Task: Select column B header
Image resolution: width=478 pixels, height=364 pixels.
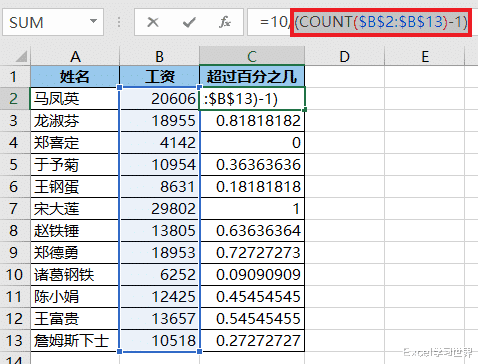Action: pos(159,56)
